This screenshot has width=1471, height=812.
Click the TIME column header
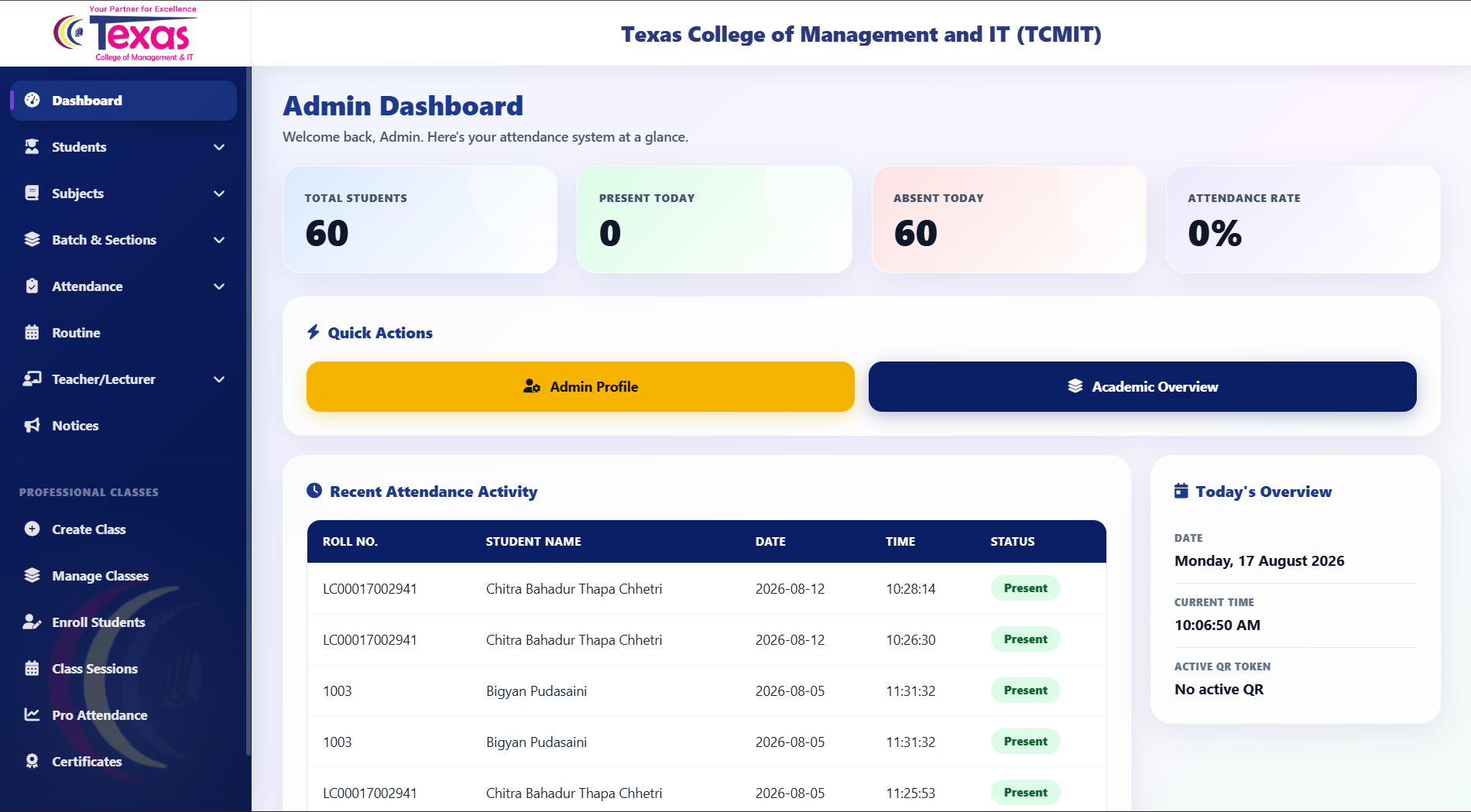click(x=900, y=541)
